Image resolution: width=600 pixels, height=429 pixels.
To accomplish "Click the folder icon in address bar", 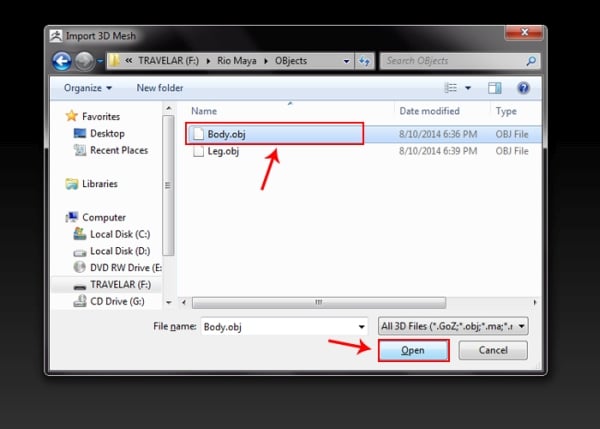I will (x=114, y=60).
